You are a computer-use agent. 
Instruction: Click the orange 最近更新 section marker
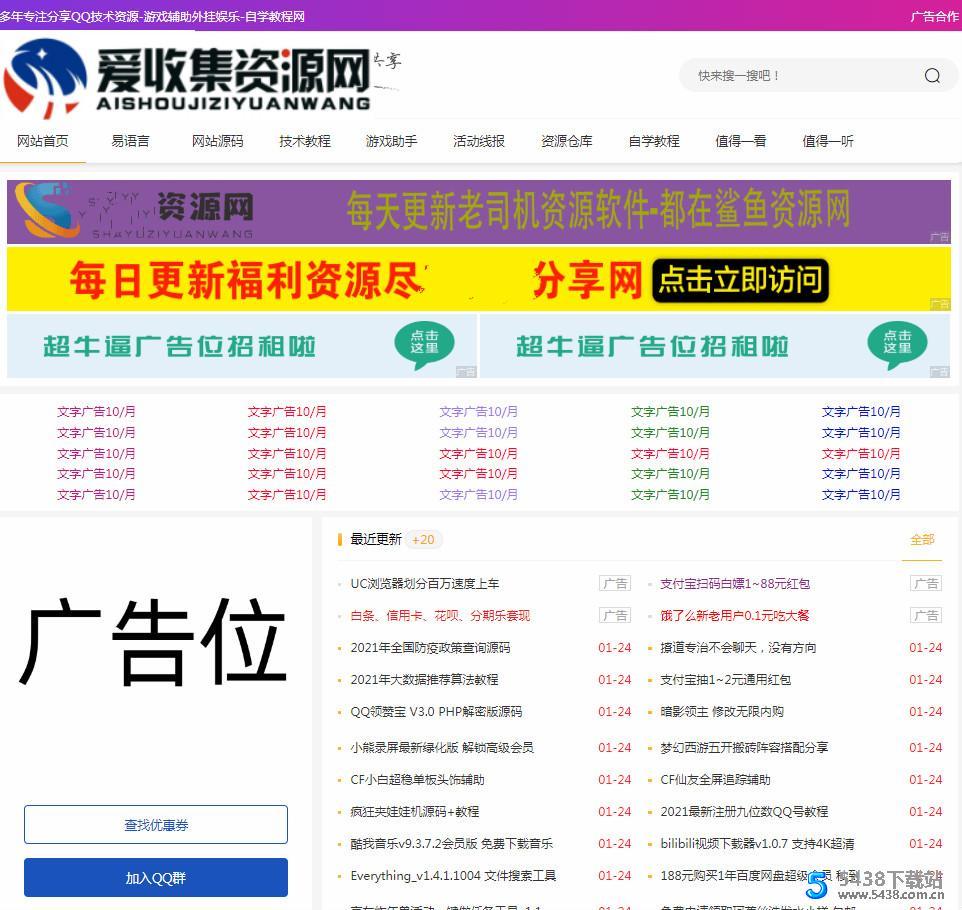pyautogui.click(x=340, y=539)
